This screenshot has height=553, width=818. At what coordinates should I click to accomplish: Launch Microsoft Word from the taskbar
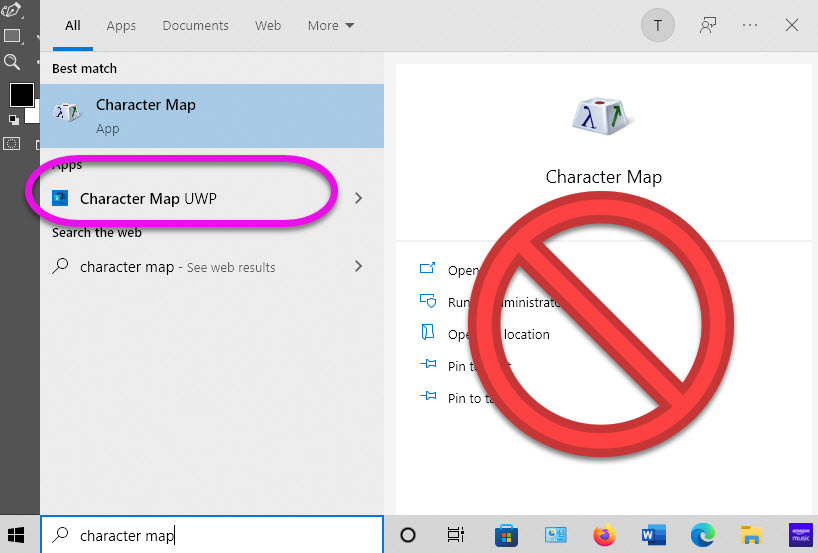point(653,535)
